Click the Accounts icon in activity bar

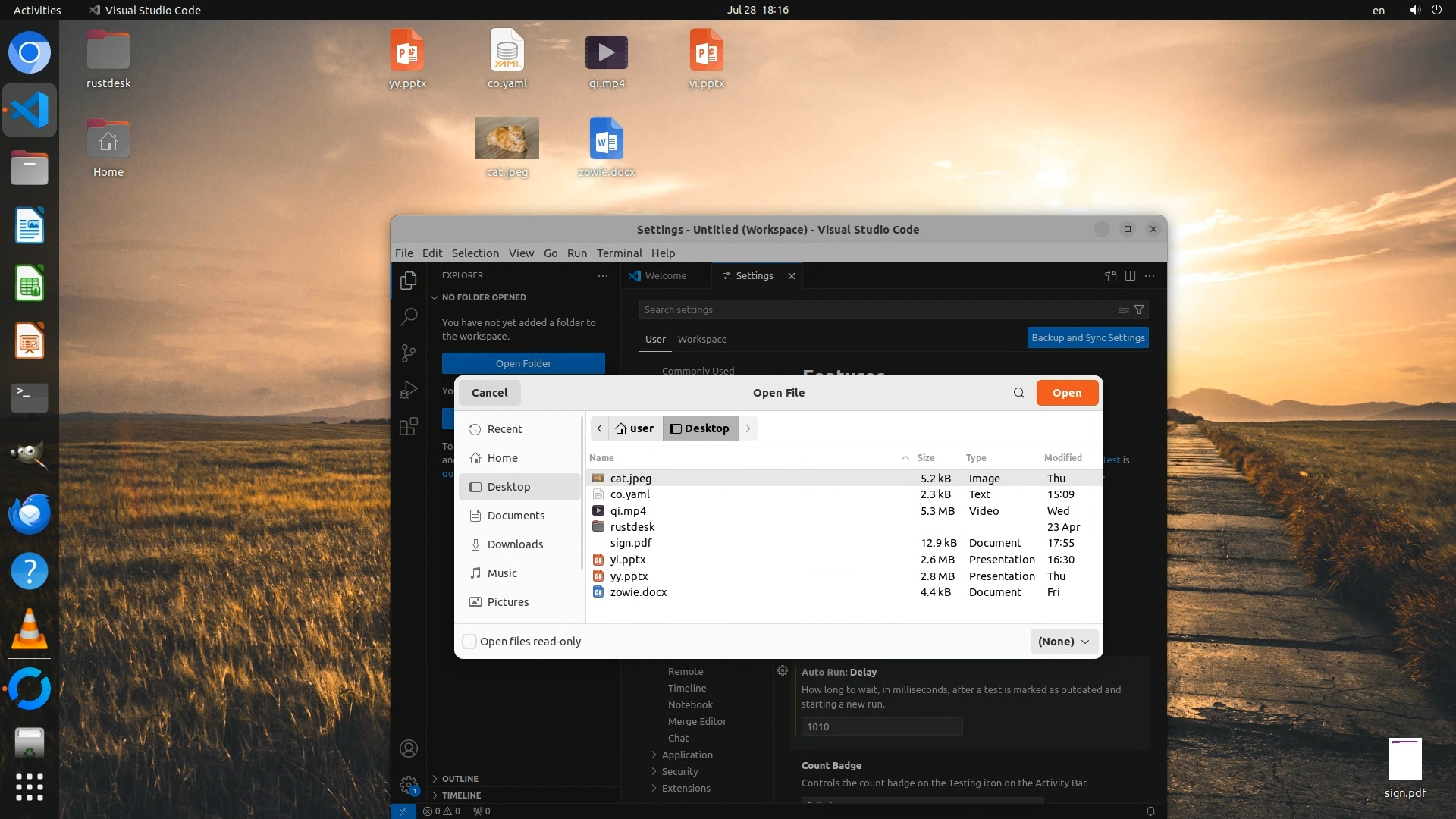pyautogui.click(x=409, y=749)
